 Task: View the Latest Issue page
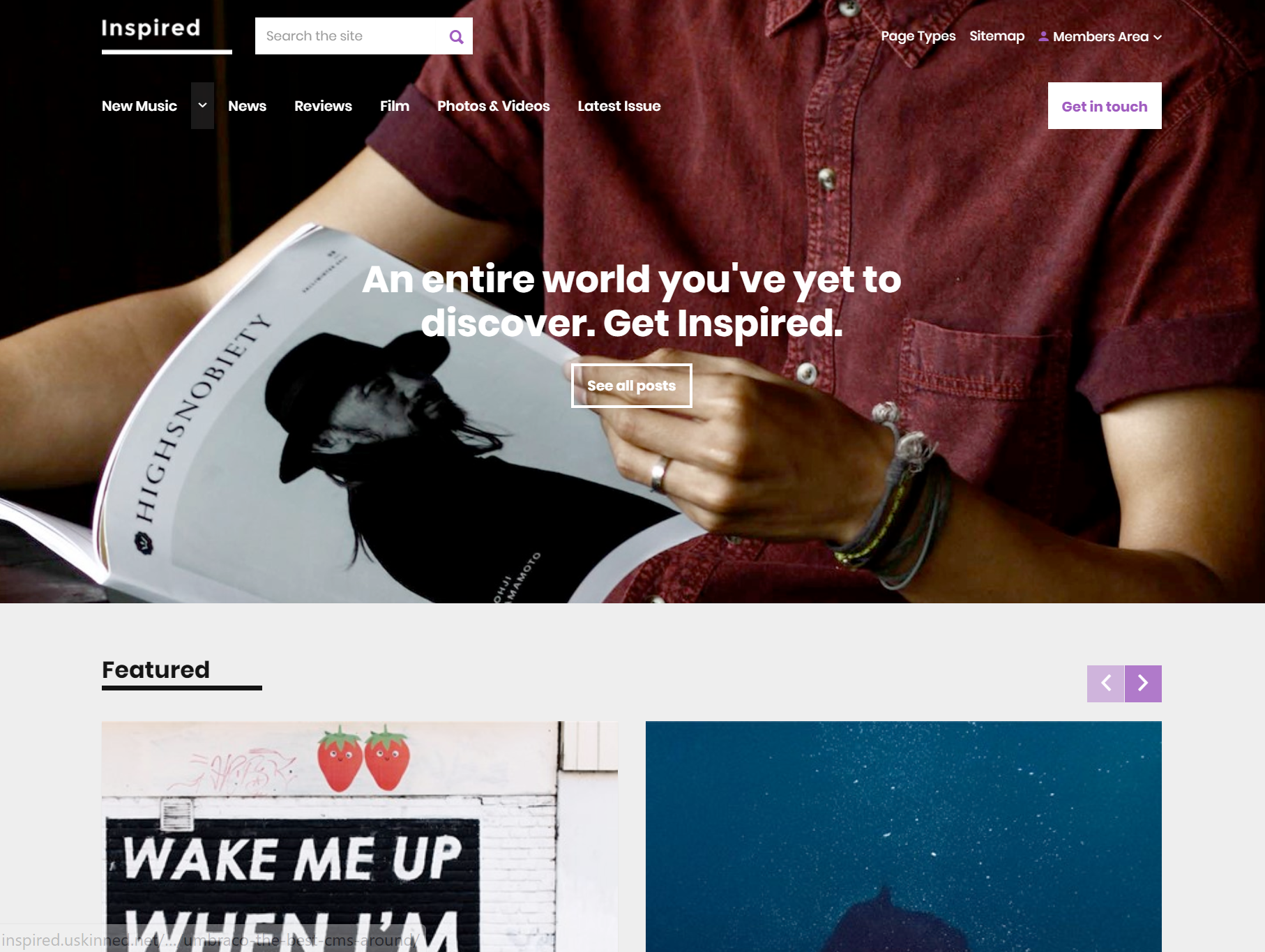pyautogui.click(x=619, y=106)
